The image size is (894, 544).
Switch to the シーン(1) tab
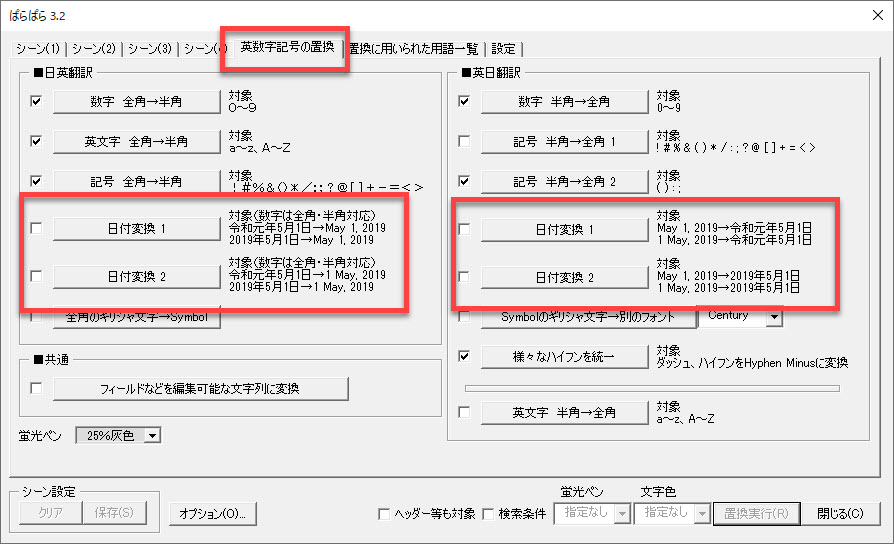click(38, 49)
